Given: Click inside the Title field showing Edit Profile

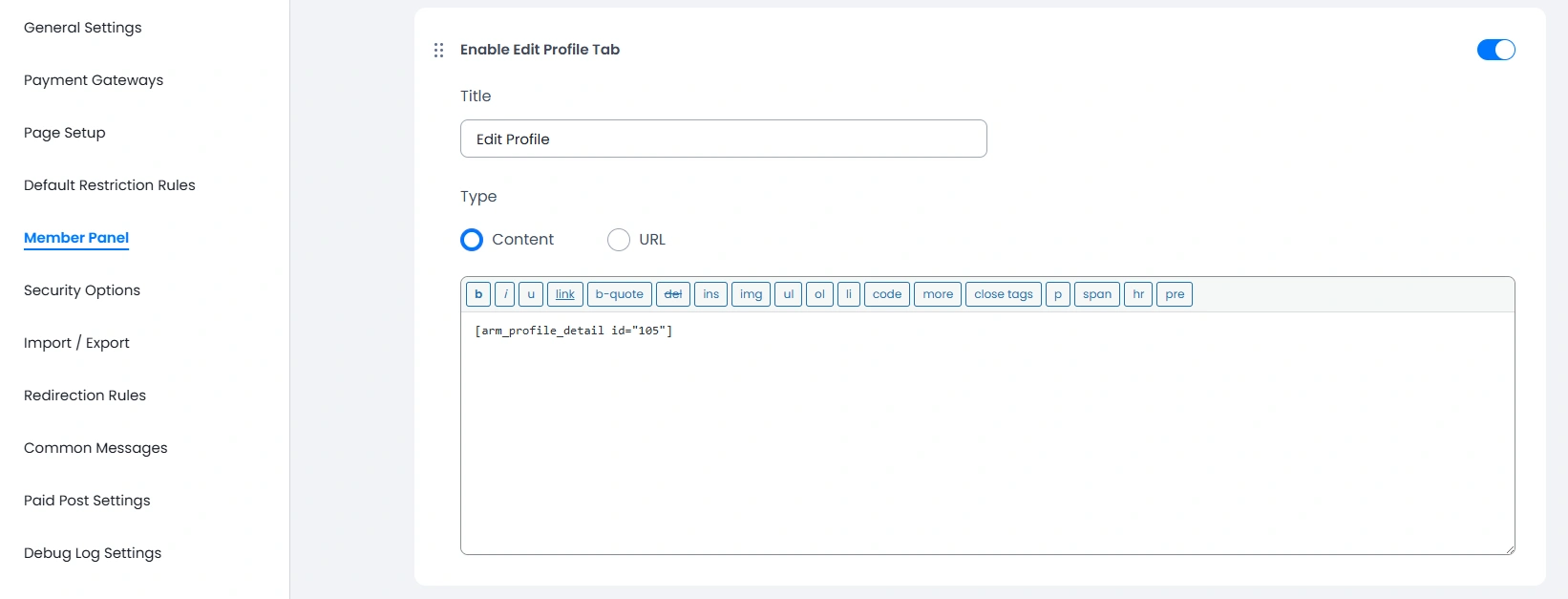Looking at the screenshot, I should [x=723, y=139].
